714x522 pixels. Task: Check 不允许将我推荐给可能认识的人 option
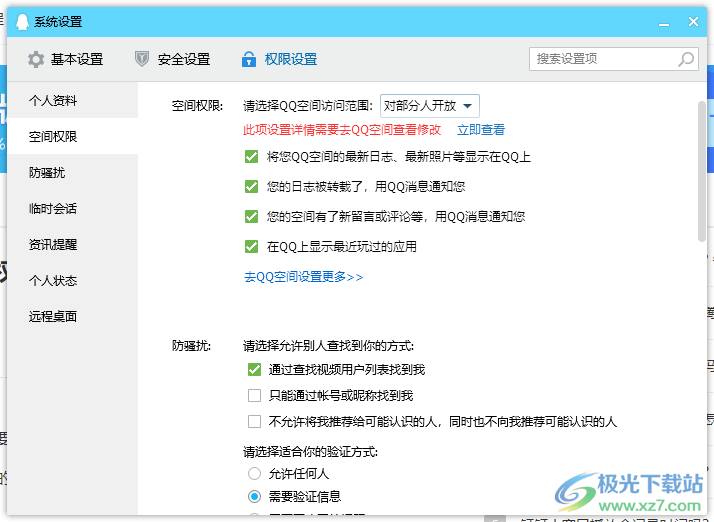tap(254, 421)
